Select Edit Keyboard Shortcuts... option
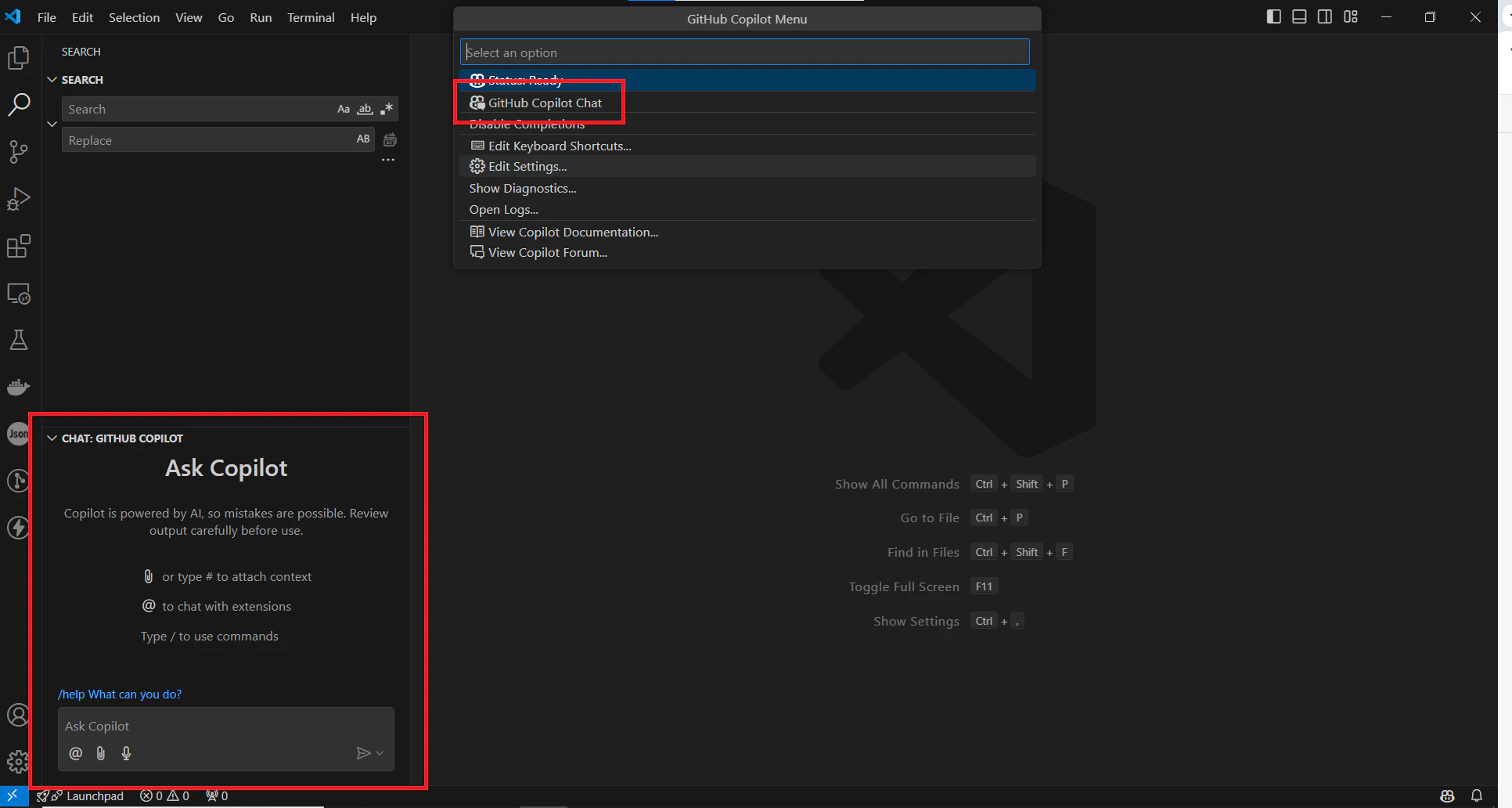 747,146
